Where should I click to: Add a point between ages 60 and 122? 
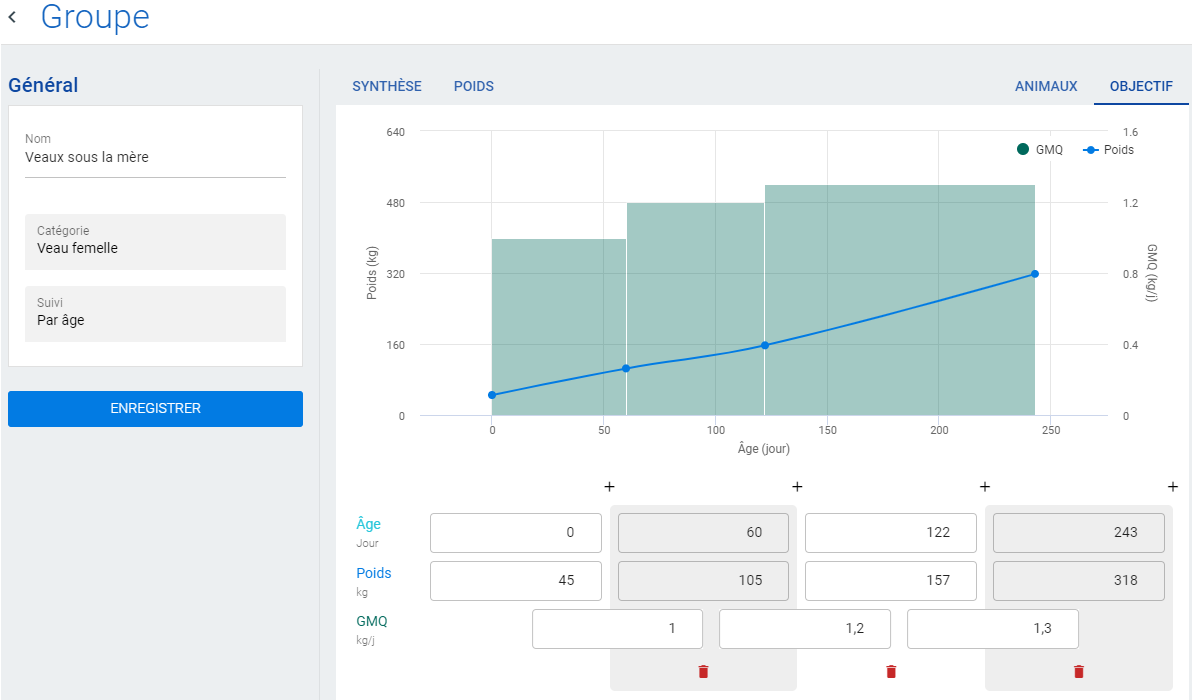click(797, 486)
